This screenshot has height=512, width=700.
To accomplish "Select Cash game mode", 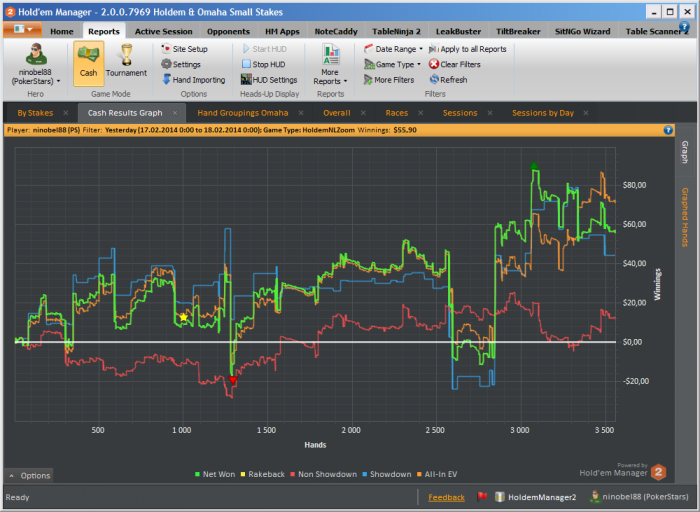I will tap(88, 63).
